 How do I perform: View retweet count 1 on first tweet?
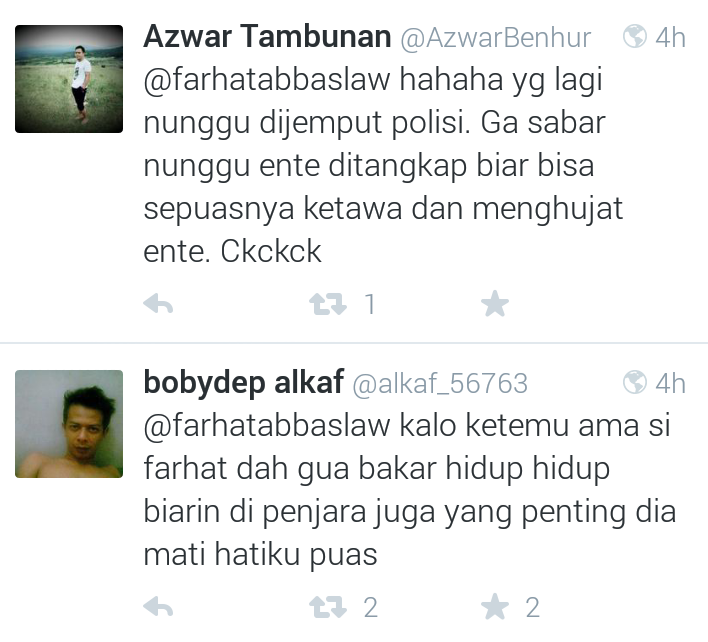(370, 304)
